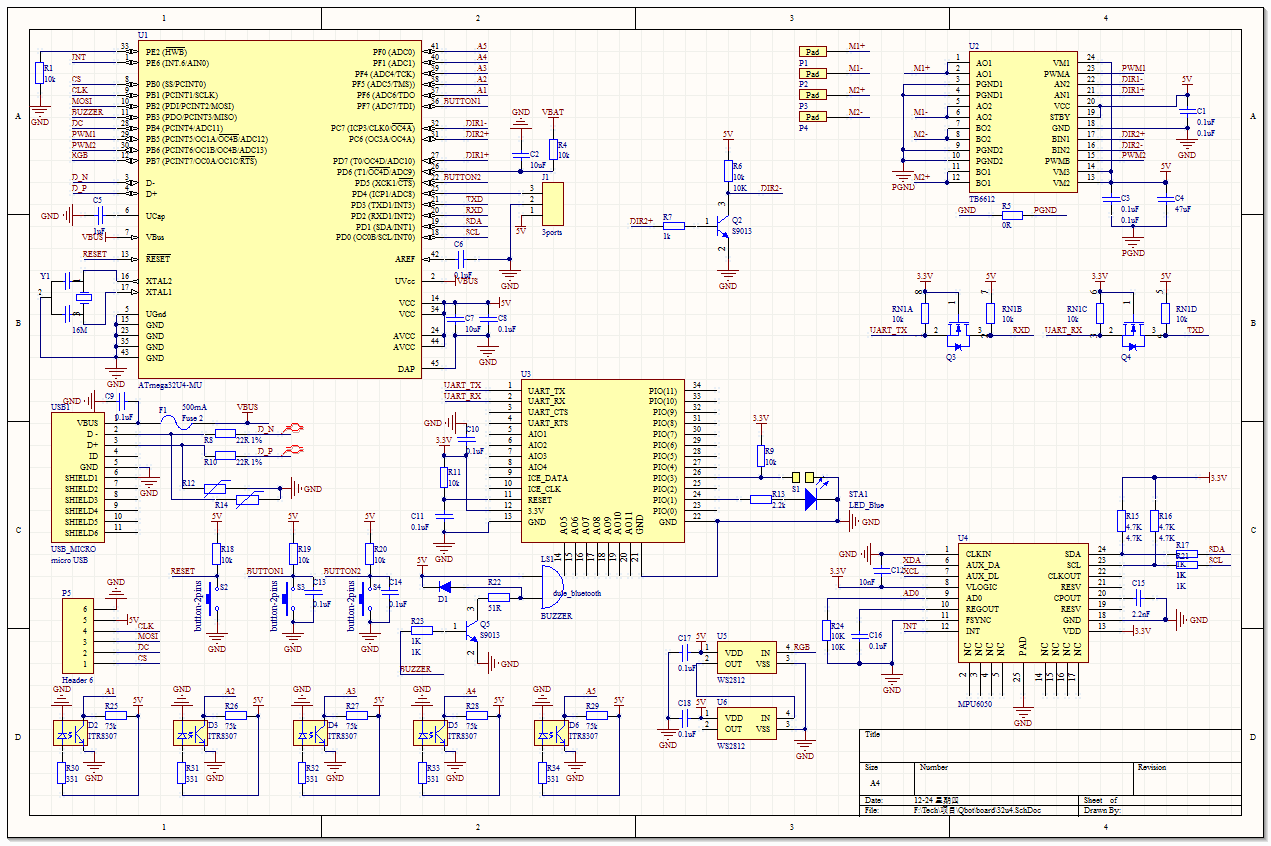This screenshot has height=846, width=1271.
Task: Select the Q2 S9013 transistor symbol
Action: tap(724, 227)
